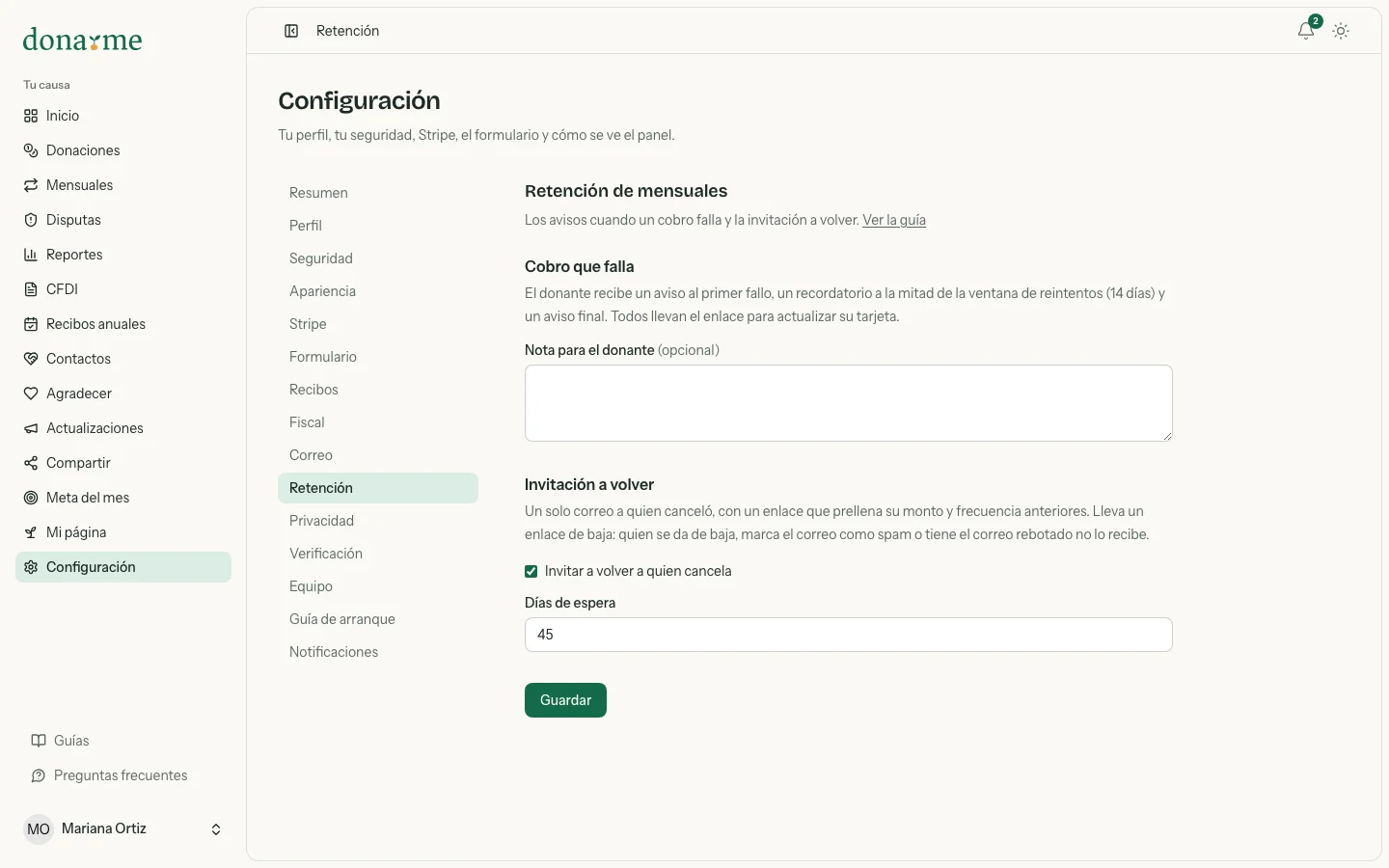The image size is (1389, 868).
Task: Open the Contactos heart-handshake icon
Action: click(31, 359)
